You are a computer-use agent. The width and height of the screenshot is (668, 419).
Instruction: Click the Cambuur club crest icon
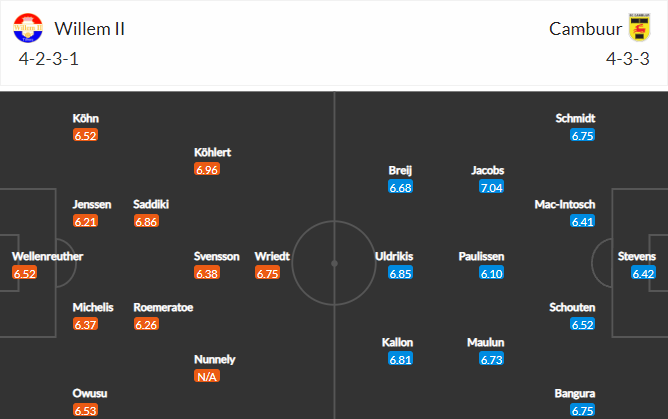tap(639, 28)
